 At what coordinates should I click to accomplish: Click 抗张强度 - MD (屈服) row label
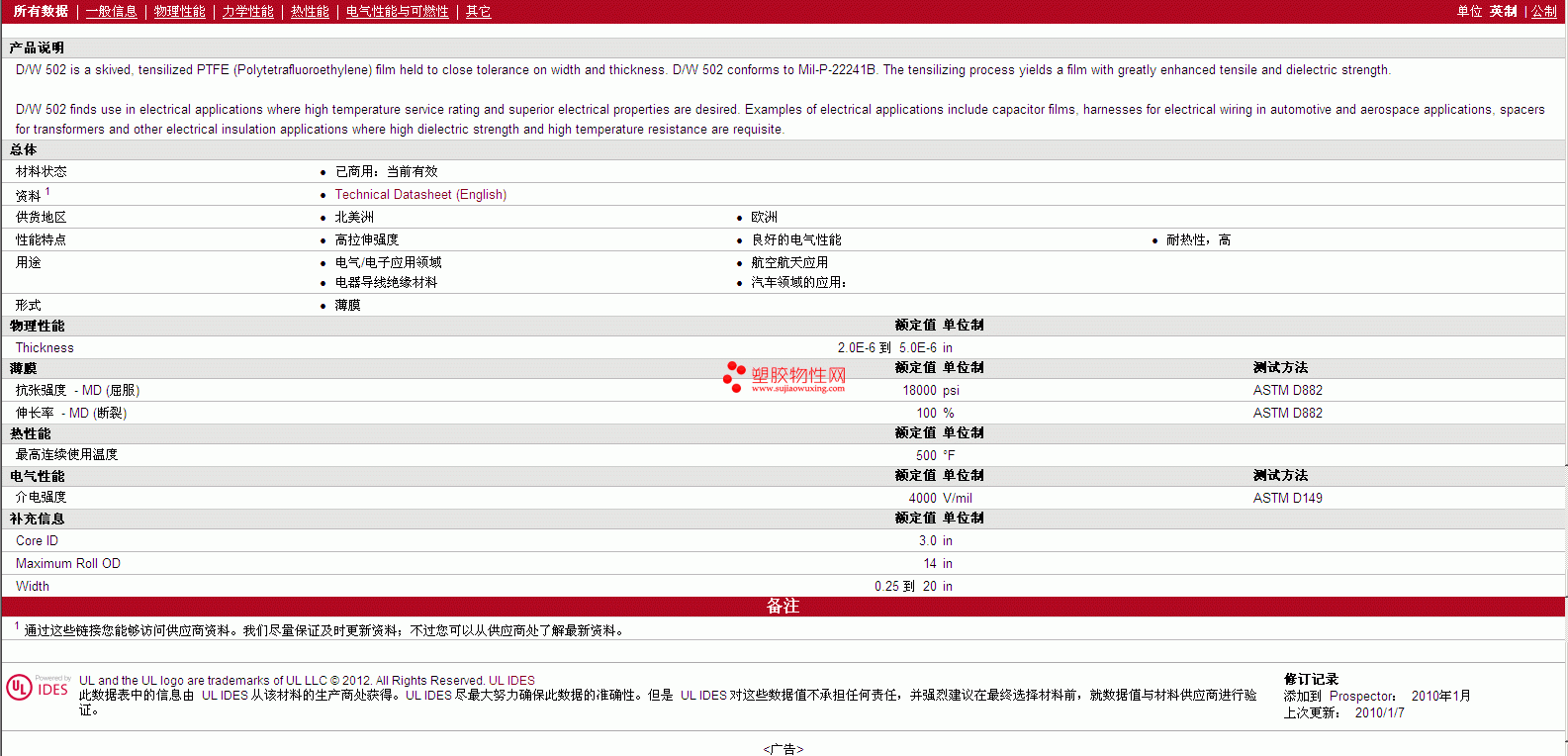[x=77, y=390]
